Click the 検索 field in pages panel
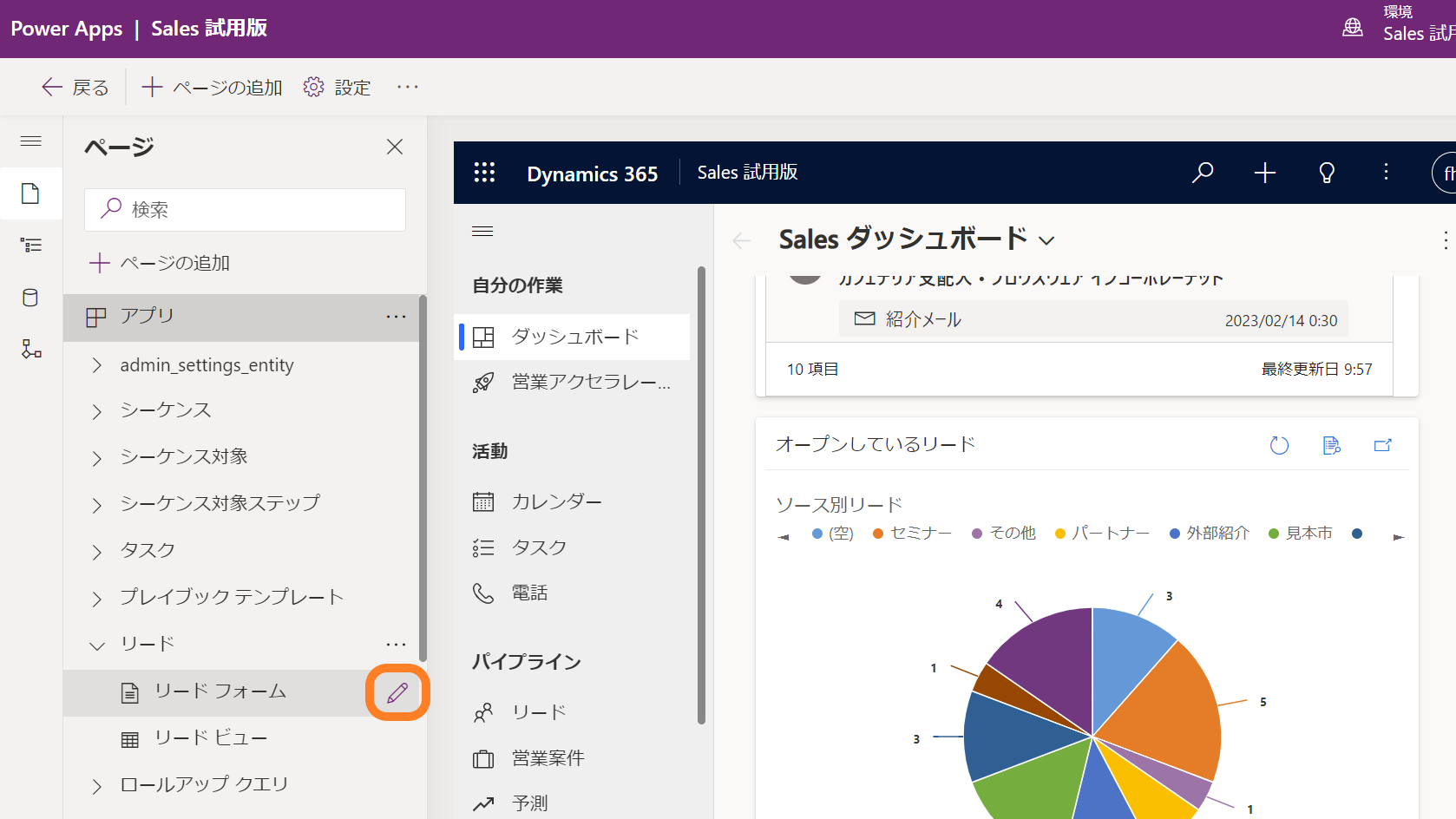Screen dimensions: 1456x819 [245, 210]
